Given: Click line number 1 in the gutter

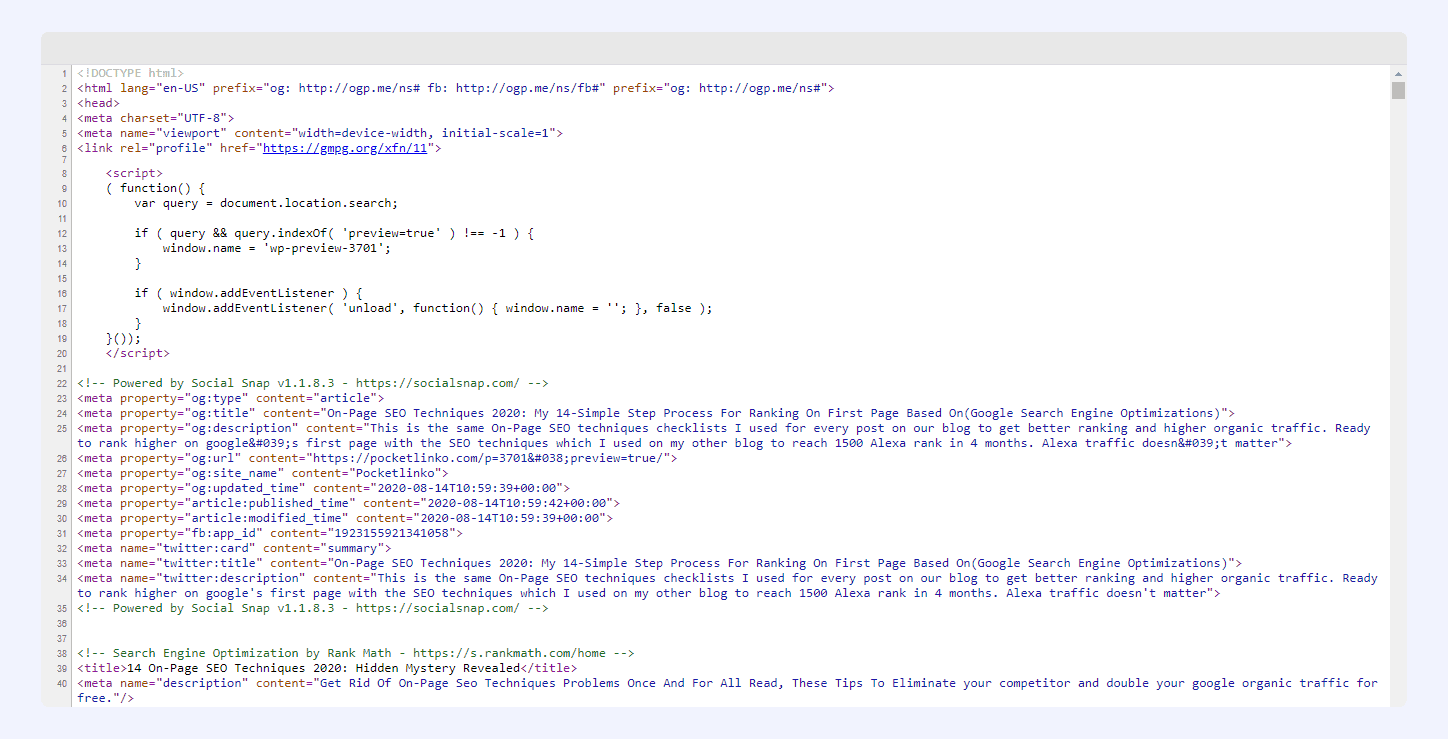Looking at the screenshot, I should pyautogui.click(x=64, y=73).
